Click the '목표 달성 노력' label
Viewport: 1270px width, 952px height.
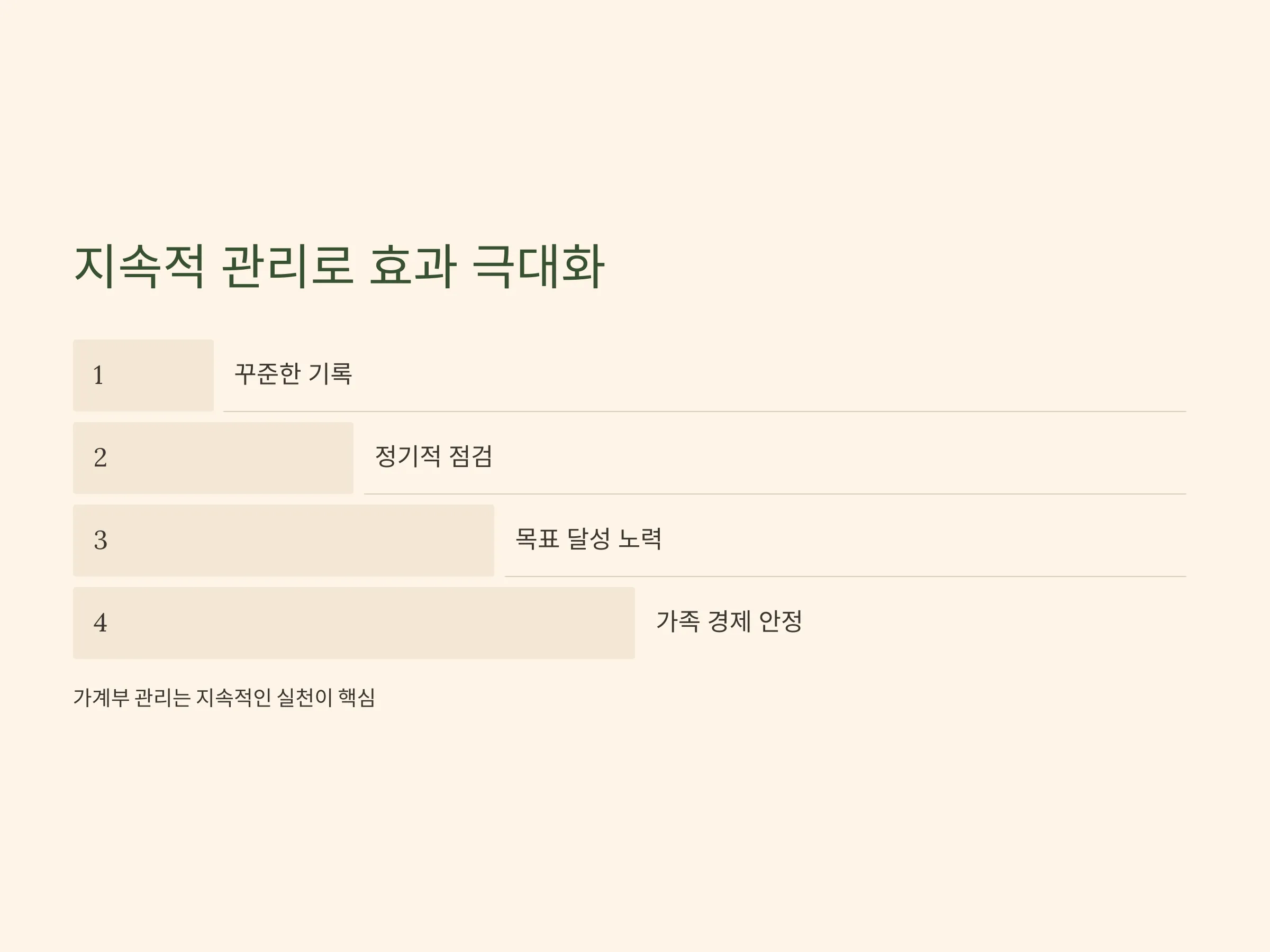[x=588, y=539]
